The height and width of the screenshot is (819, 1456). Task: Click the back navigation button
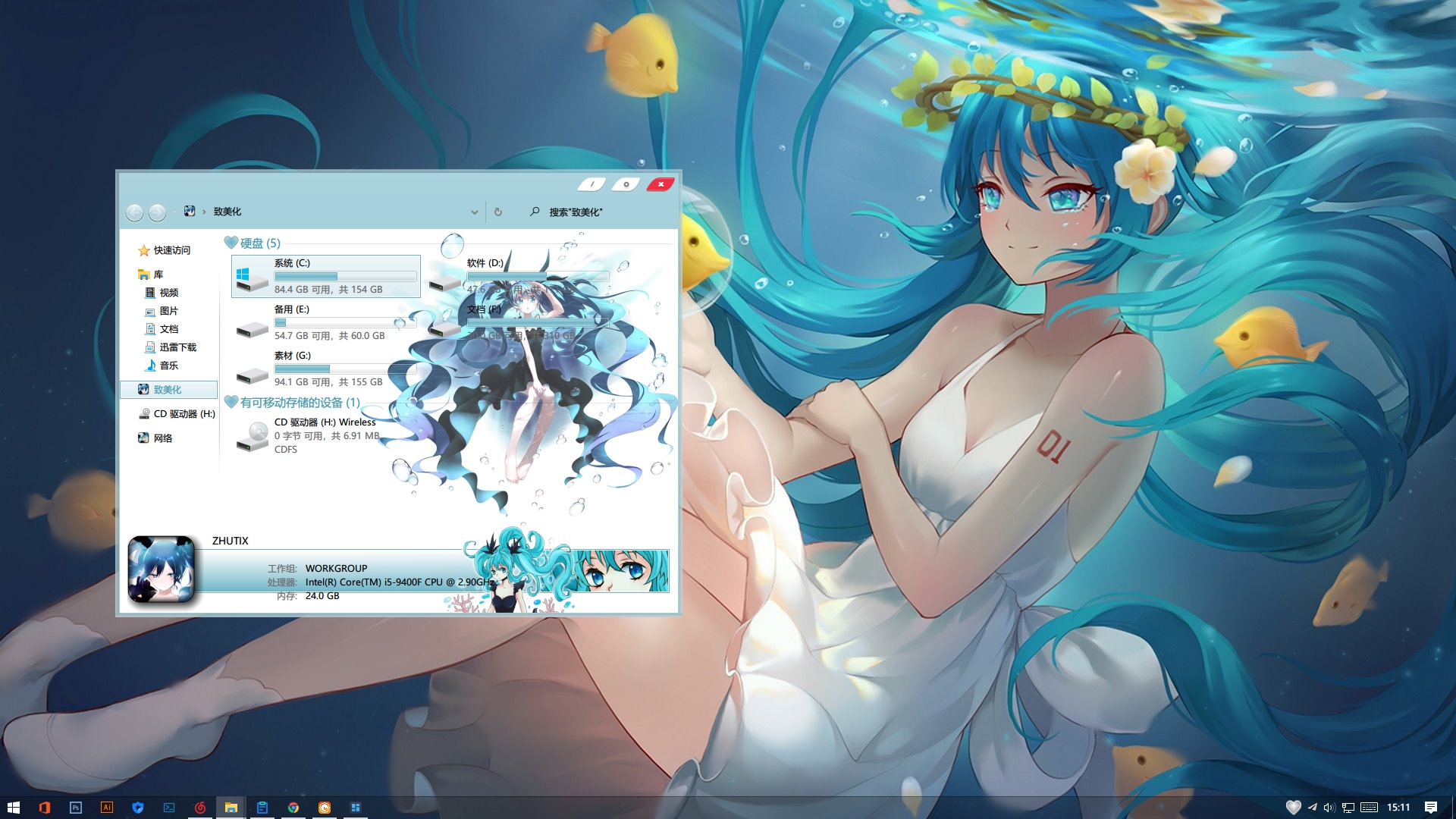pos(135,212)
